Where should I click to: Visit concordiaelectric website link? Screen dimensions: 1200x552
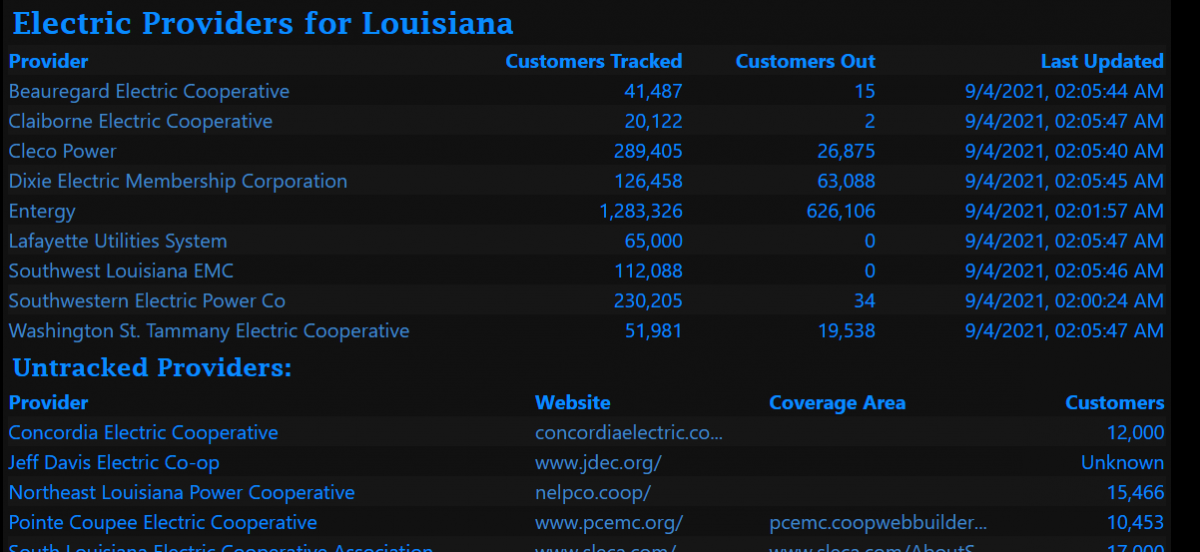(628, 433)
